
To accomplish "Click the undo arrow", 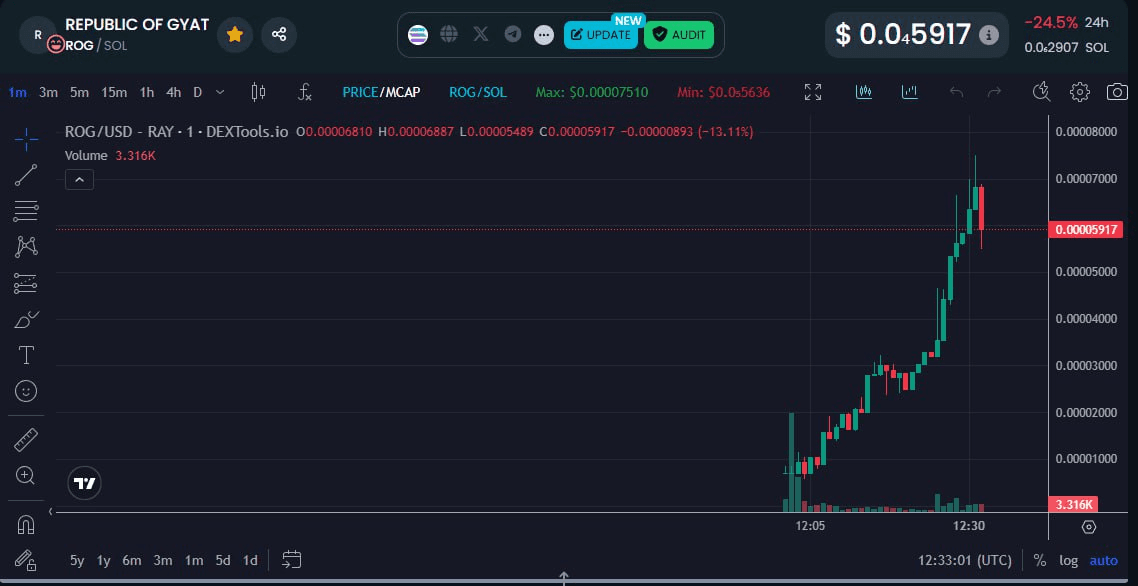I will [957, 91].
